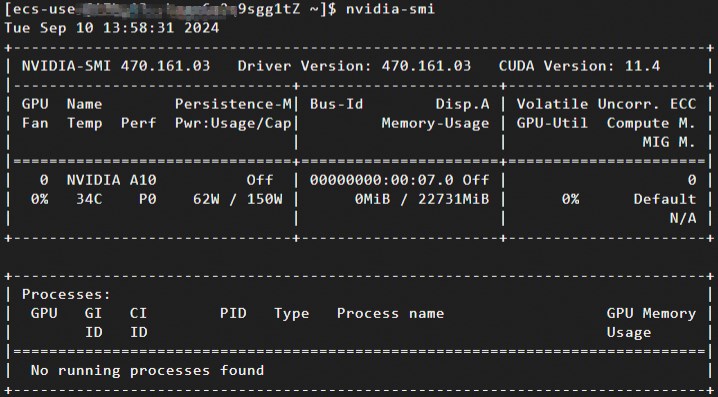Viewport: 718px width, 397px height.
Task: Click the 'Compute M.' header
Action: tap(651, 123)
